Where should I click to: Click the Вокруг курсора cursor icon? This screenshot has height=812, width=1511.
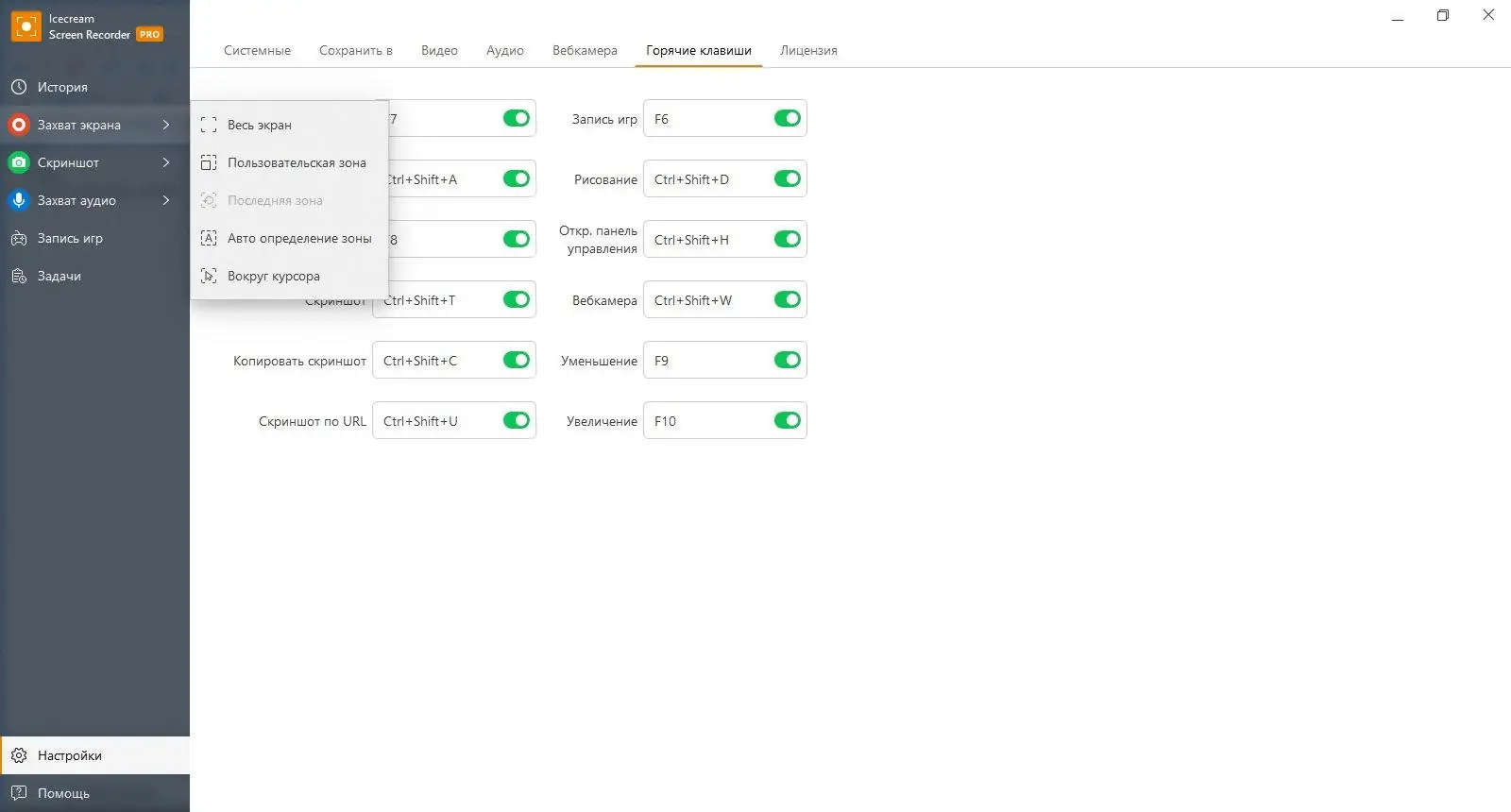tap(209, 276)
